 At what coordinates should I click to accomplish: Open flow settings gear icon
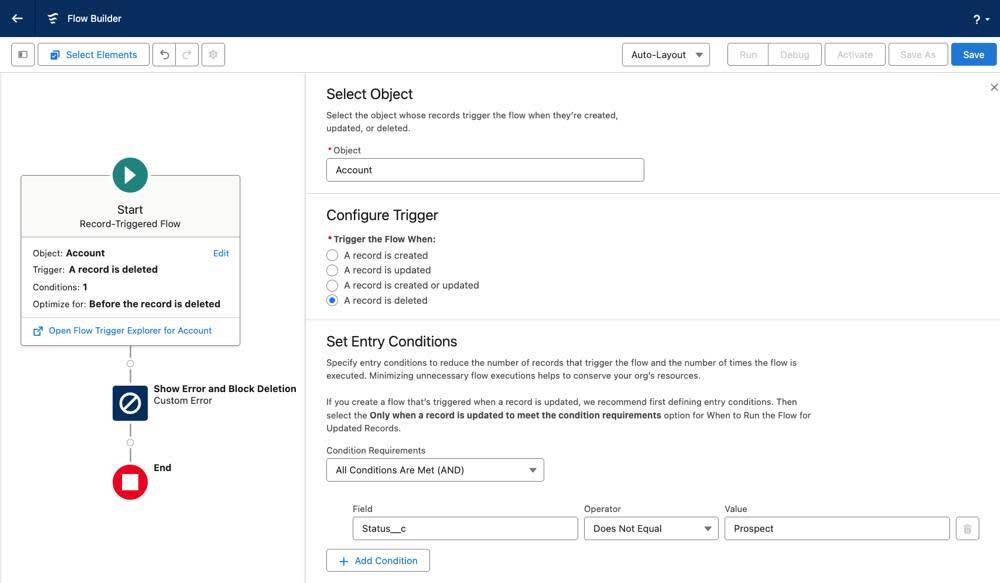pos(213,55)
